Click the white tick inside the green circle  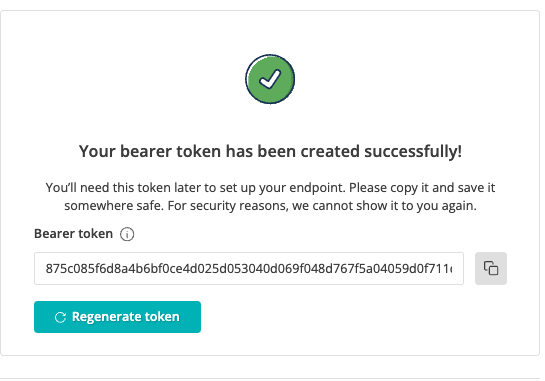point(270,79)
